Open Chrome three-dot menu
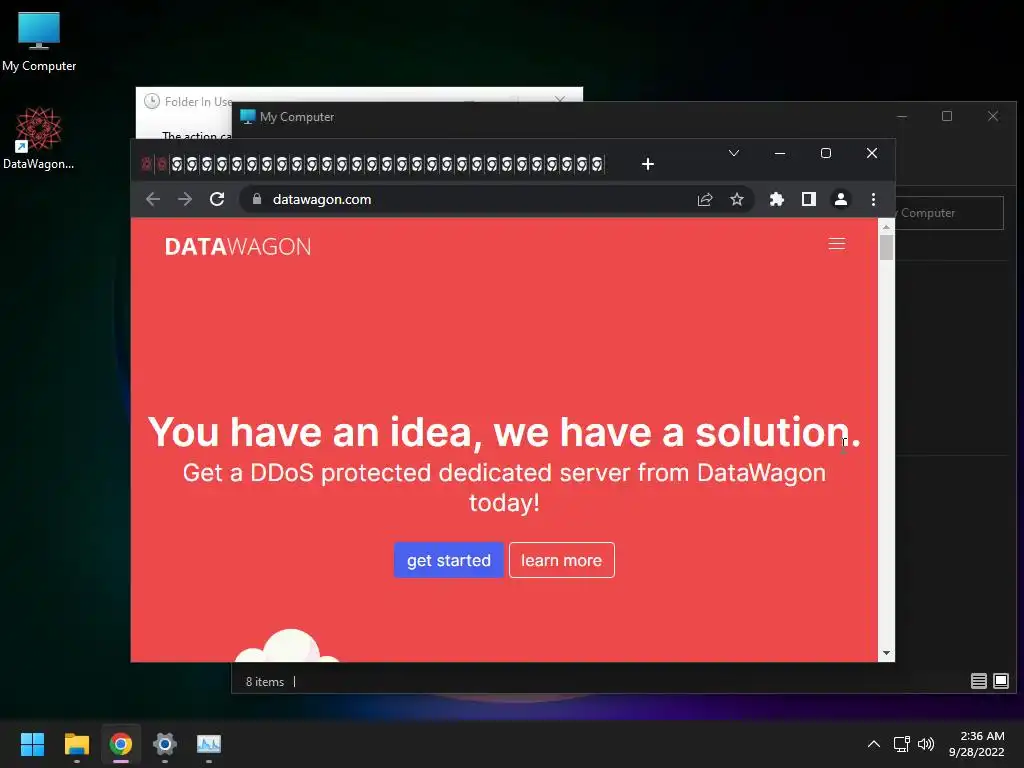 (873, 199)
